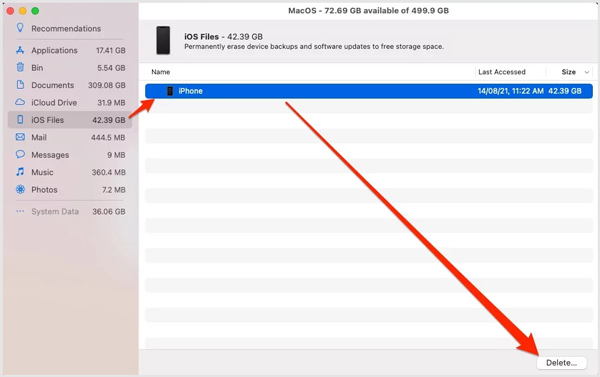Click the iOS Files phone icon in sidebar
600x377 pixels.
point(20,119)
